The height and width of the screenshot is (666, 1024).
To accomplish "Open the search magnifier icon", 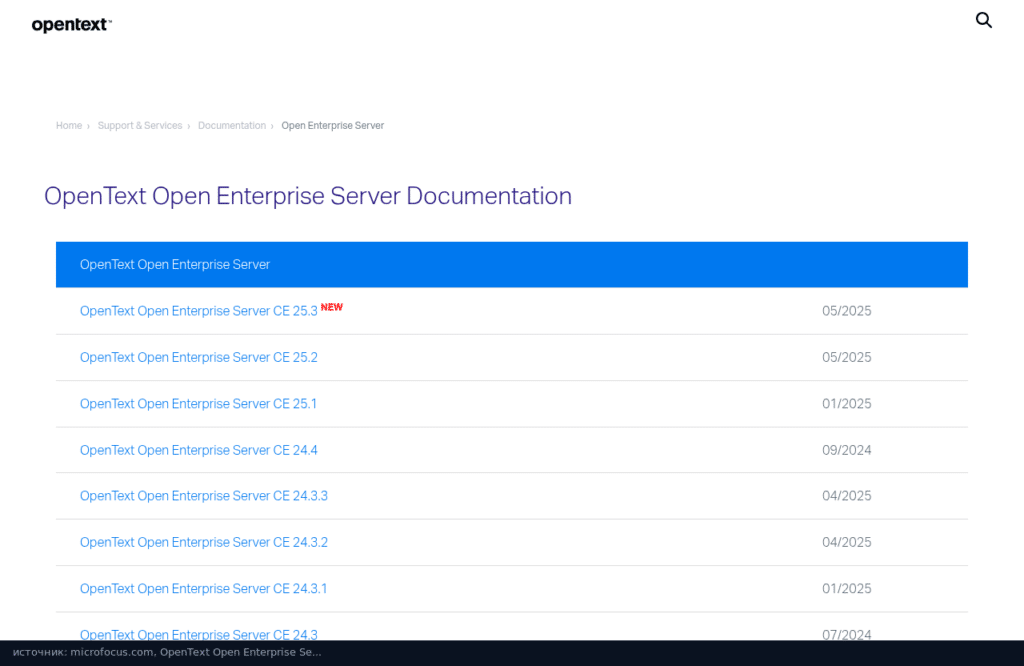I will [984, 20].
